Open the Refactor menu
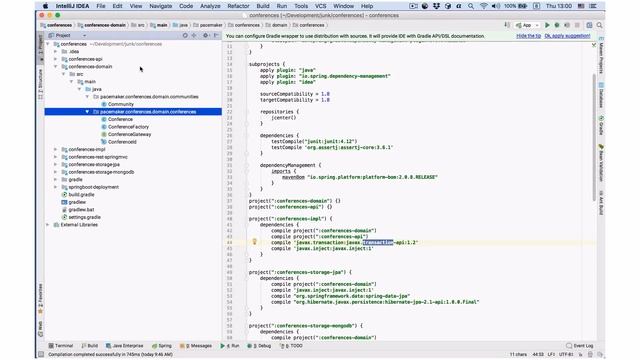 pos(238,6)
